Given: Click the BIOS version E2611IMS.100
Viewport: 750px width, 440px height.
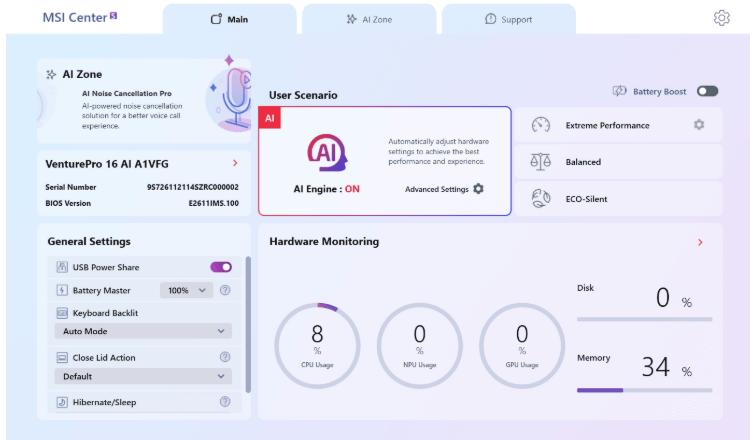Looking at the screenshot, I should point(213,203).
